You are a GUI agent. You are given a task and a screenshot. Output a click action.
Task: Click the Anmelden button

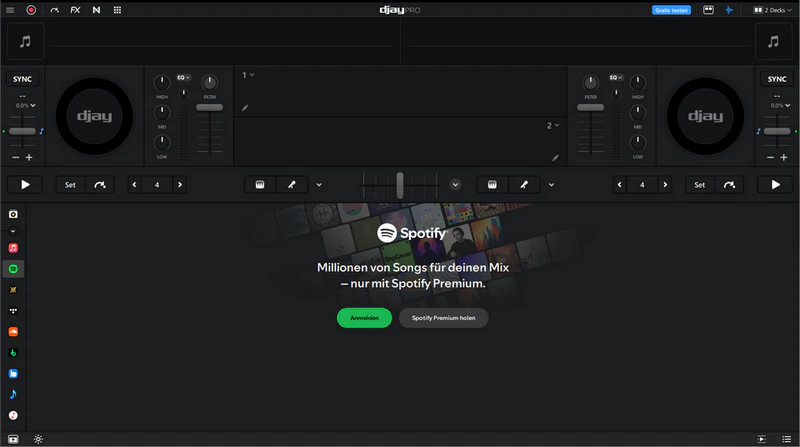364,318
